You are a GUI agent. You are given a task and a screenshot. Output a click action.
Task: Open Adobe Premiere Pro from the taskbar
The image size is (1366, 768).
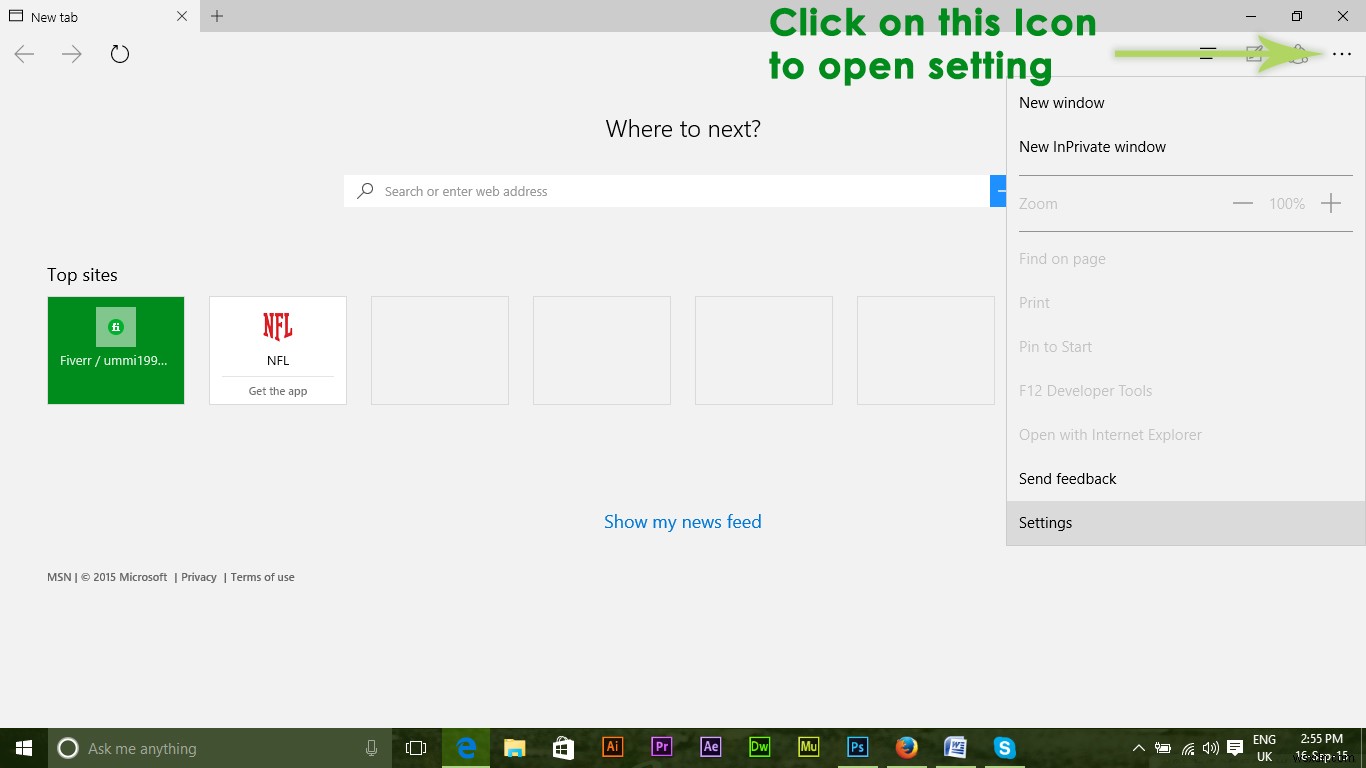pos(662,747)
